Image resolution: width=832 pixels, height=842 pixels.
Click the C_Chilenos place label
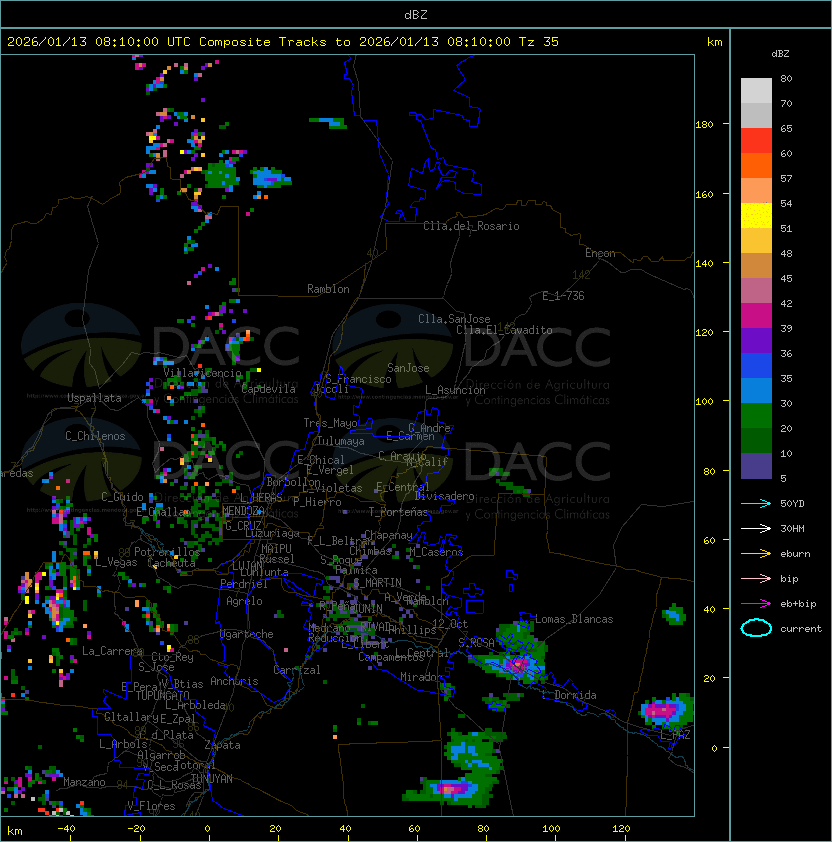[95, 436]
